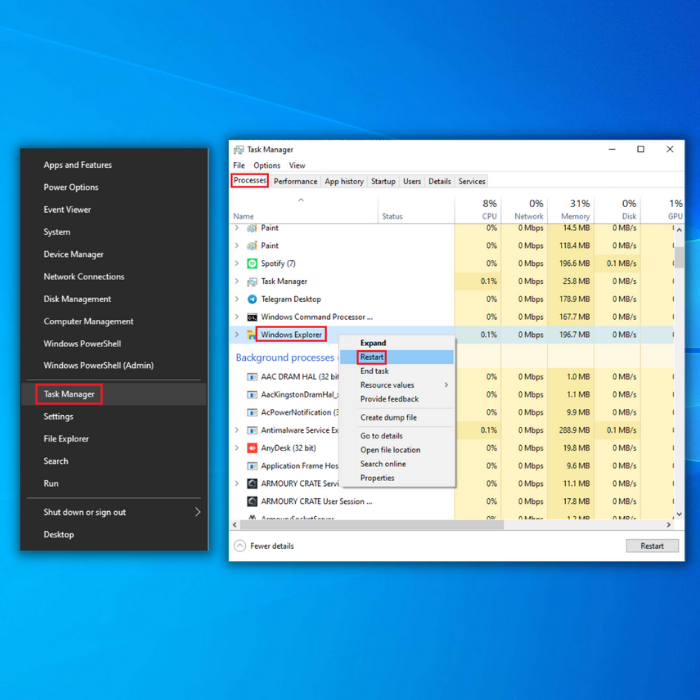This screenshot has height=700, width=700.
Task: Click the ARMOURY CRATE Service icon
Action: click(252, 483)
